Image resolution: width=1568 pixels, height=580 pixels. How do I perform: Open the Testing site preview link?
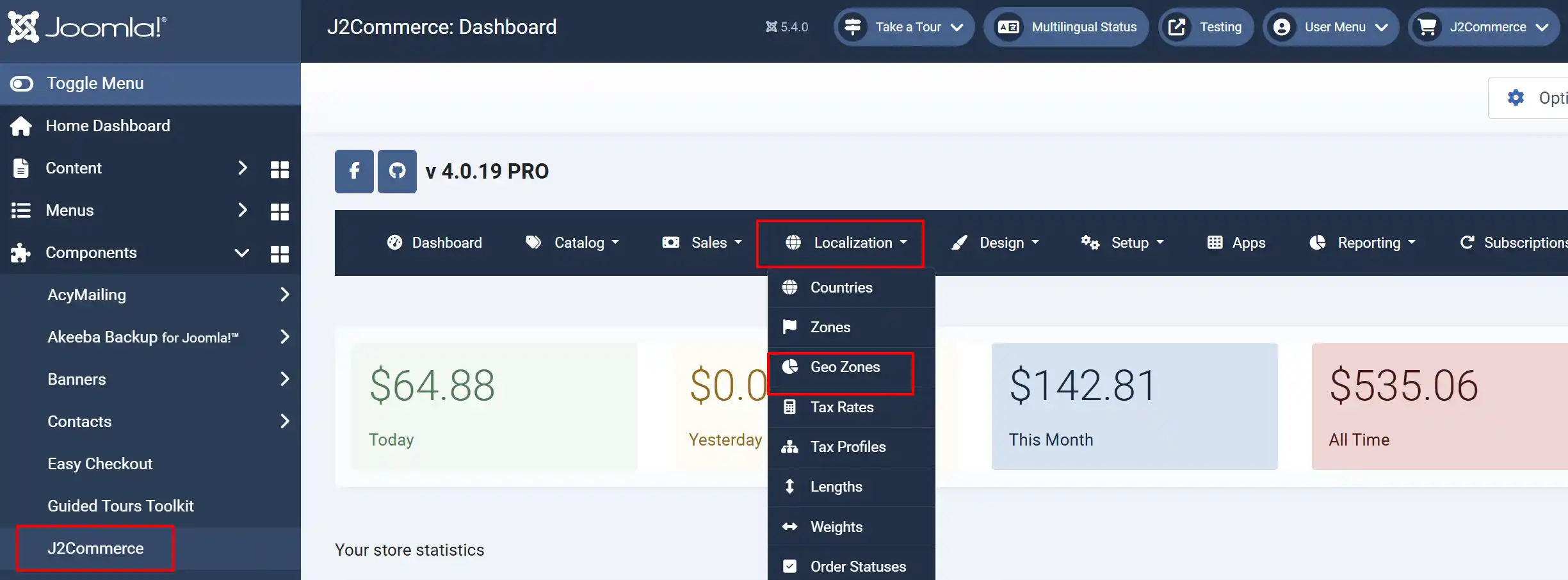(1206, 27)
